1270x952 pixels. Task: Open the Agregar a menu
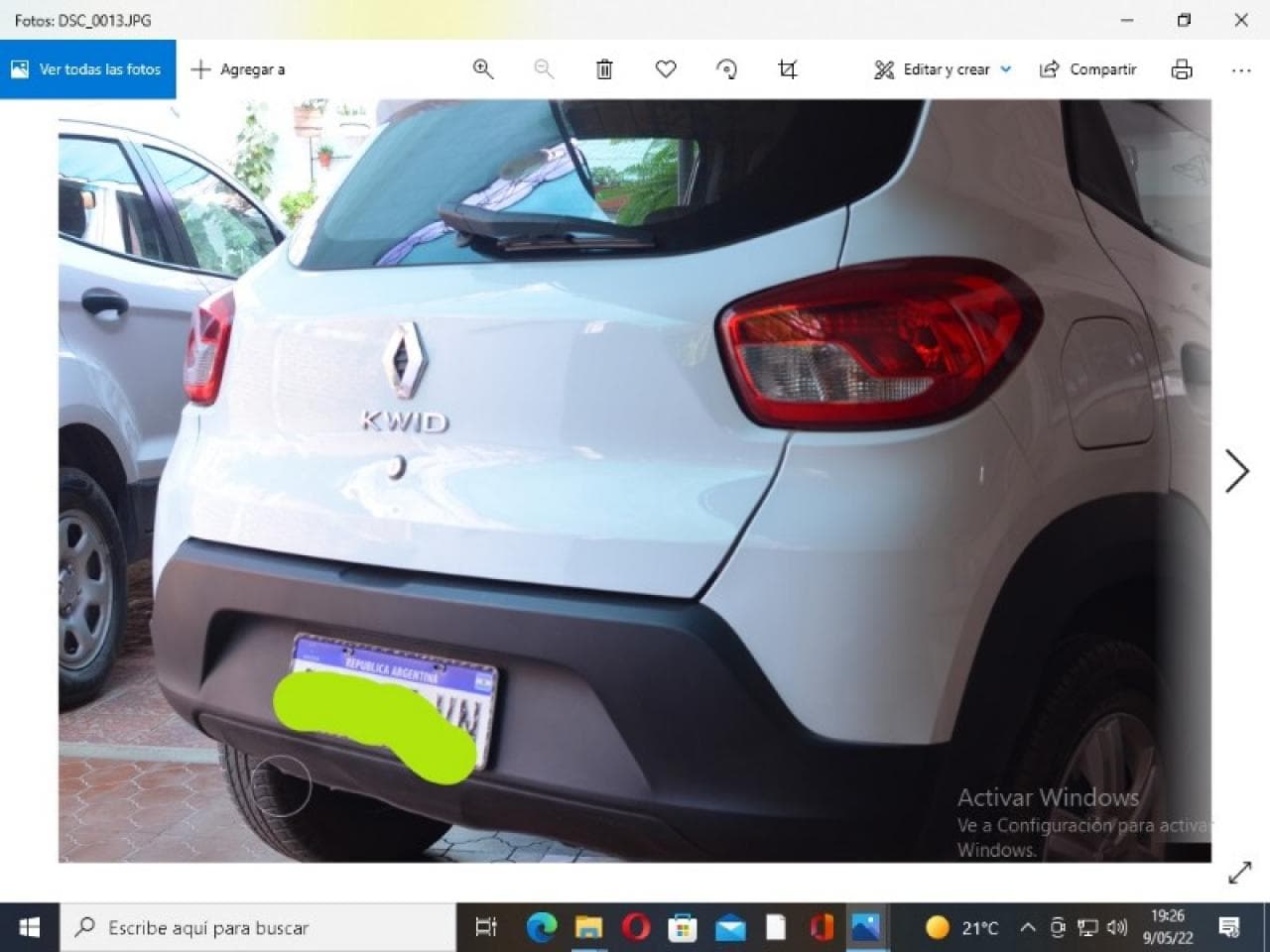point(238,69)
